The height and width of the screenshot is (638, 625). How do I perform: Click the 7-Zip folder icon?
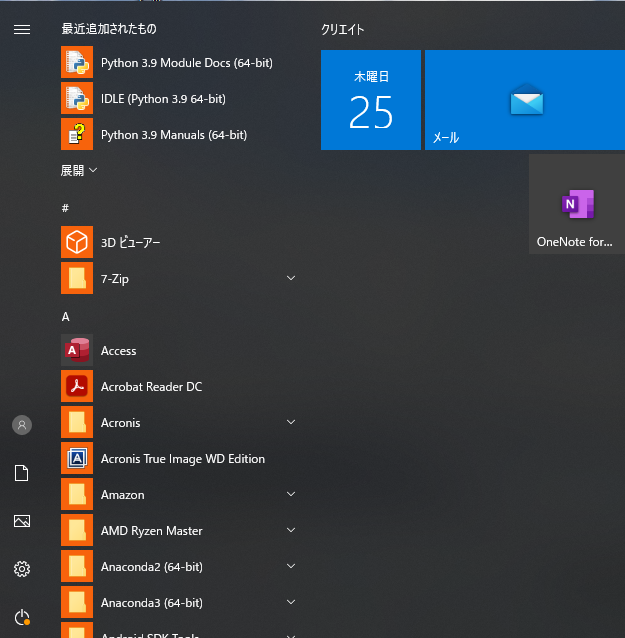coord(77,278)
